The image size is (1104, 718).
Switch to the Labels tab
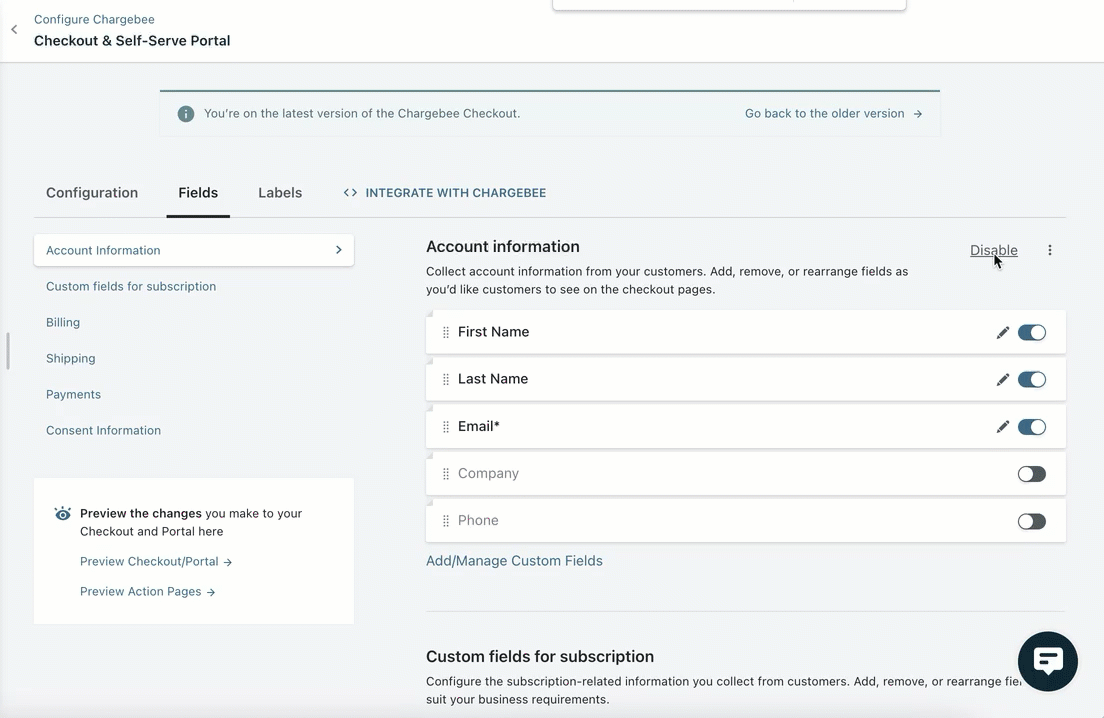tap(280, 193)
